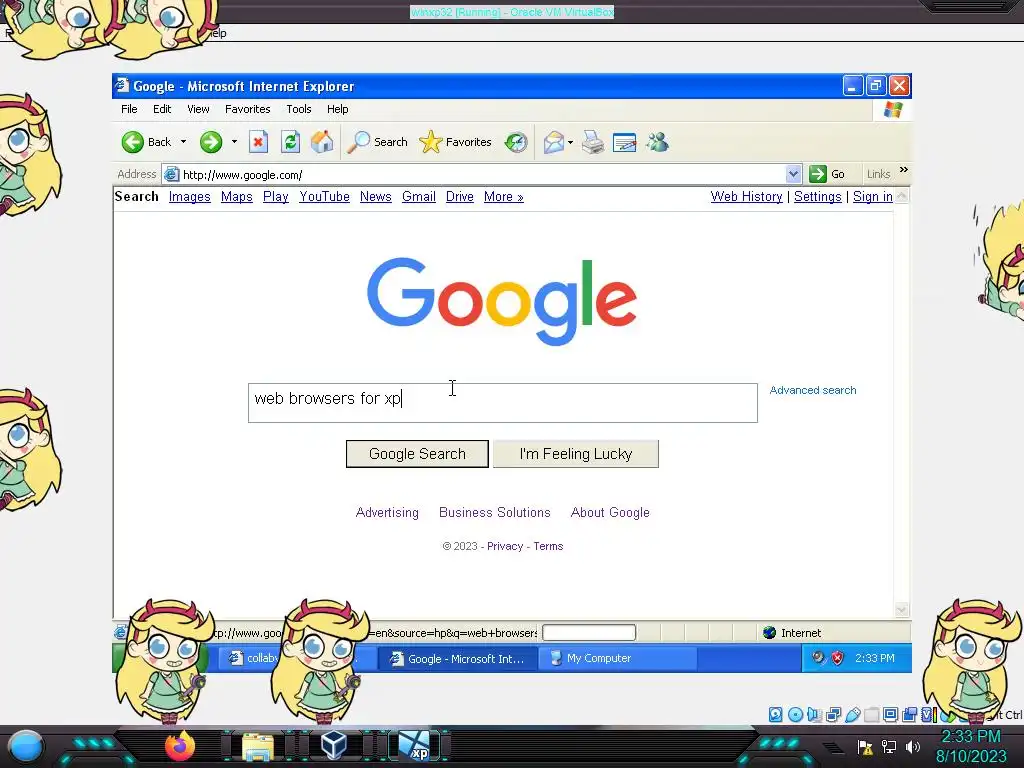Click the News link
Image resolution: width=1024 pixels, height=768 pixels.
click(x=376, y=197)
